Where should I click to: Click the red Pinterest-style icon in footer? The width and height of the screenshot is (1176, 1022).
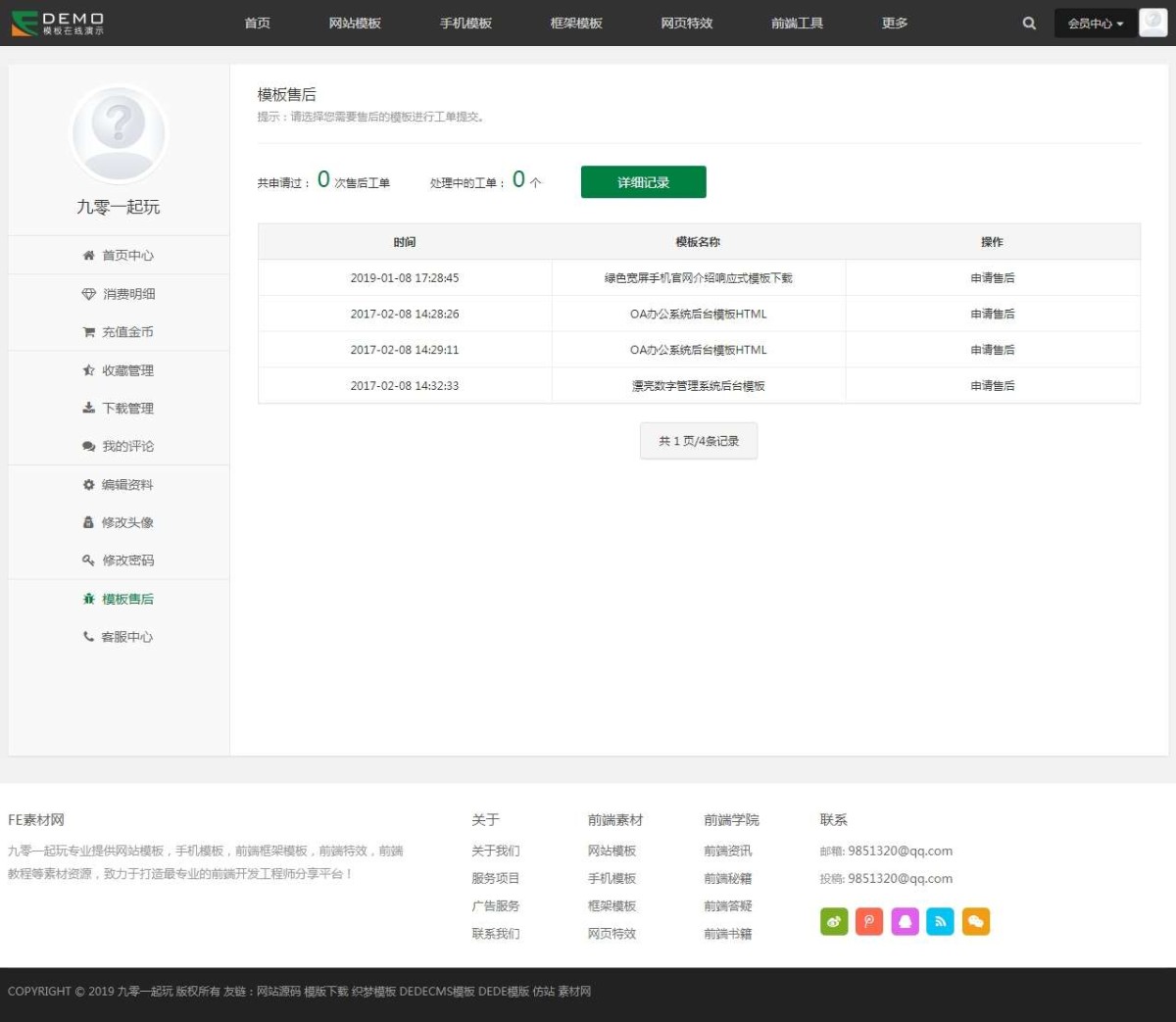[x=869, y=921]
